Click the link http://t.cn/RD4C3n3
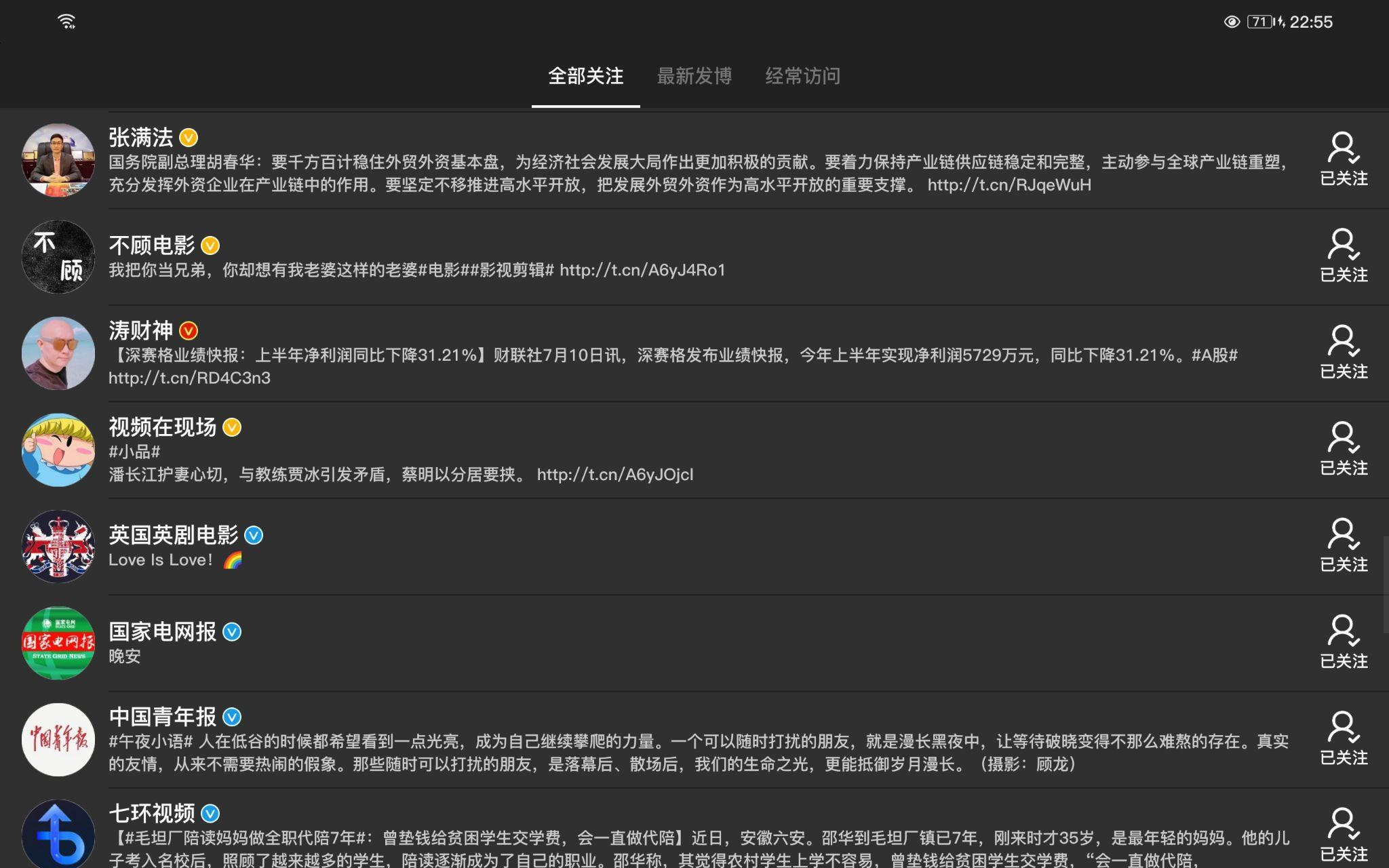This screenshot has height=868, width=1389. pyautogui.click(x=189, y=378)
